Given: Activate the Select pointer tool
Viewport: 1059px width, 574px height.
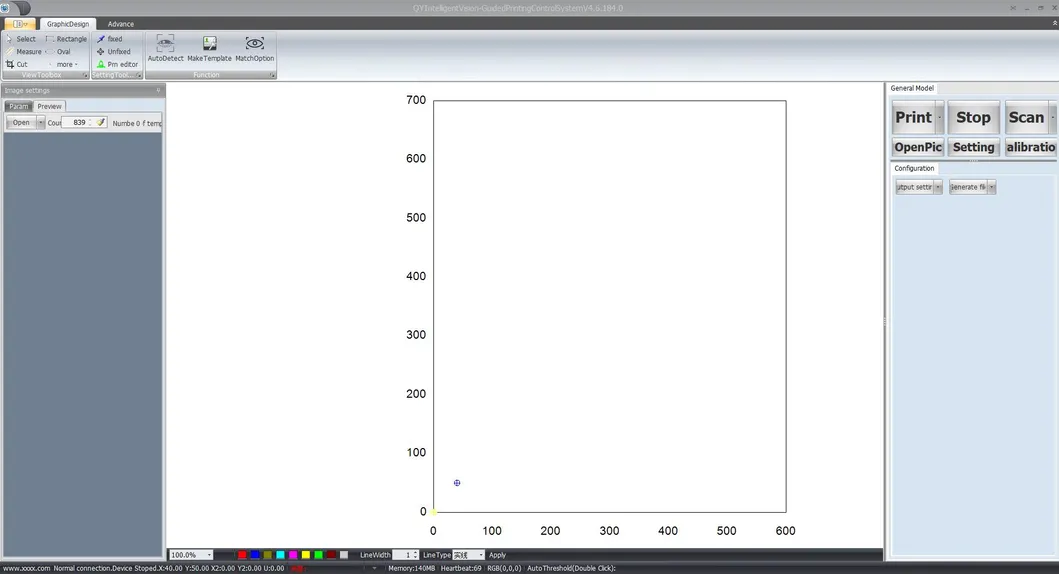Looking at the screenshot, I should click(x=20, y=39).
